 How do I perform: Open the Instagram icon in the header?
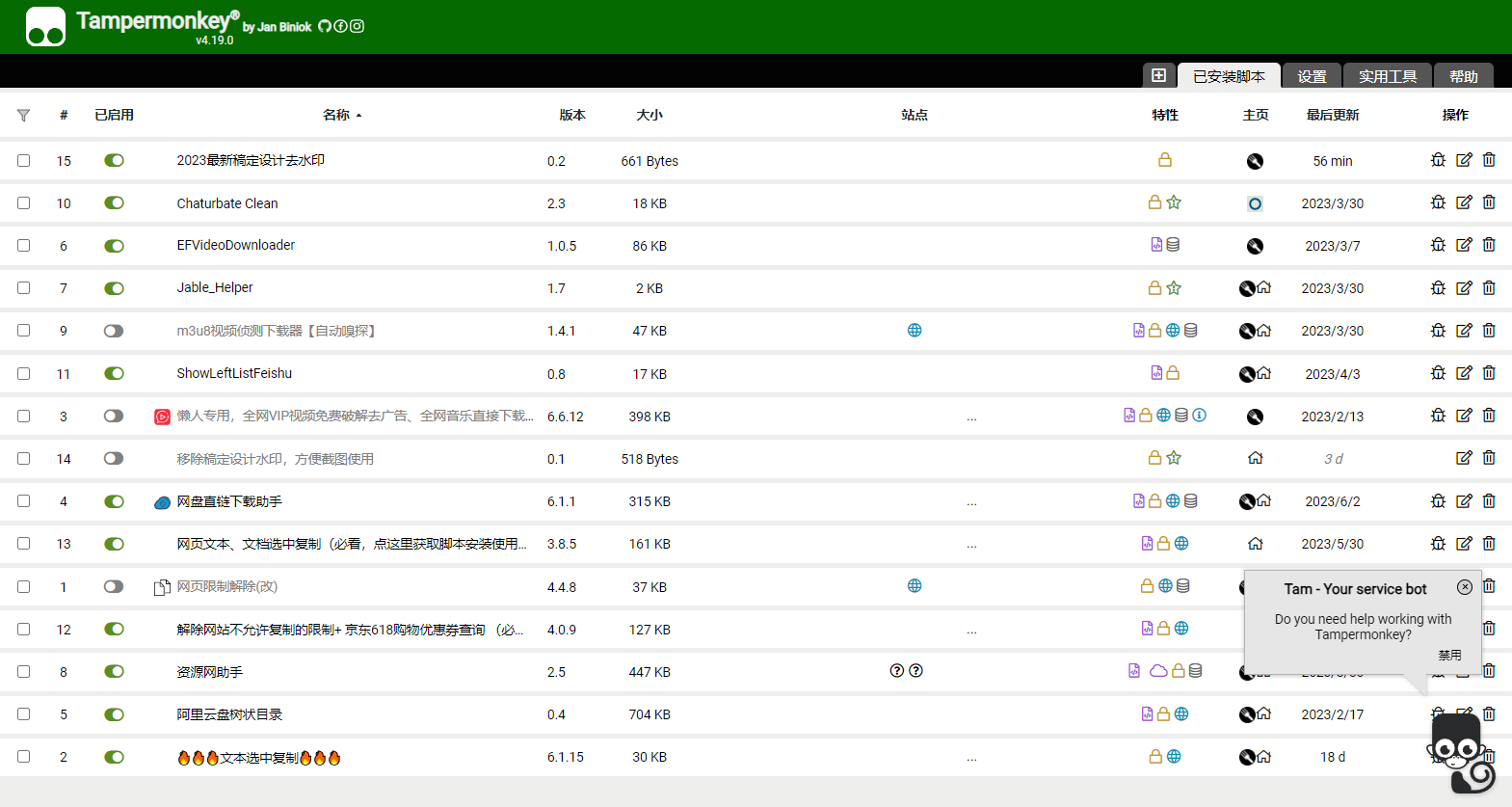tap(357, 26)
